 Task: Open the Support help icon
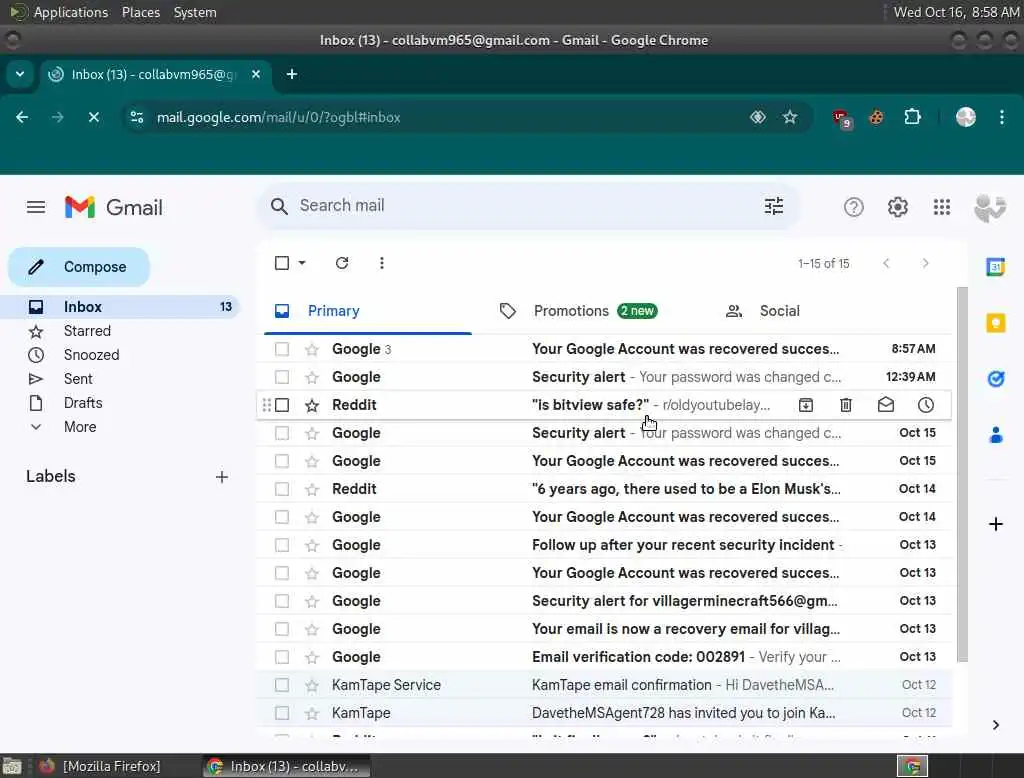point(854,208)
